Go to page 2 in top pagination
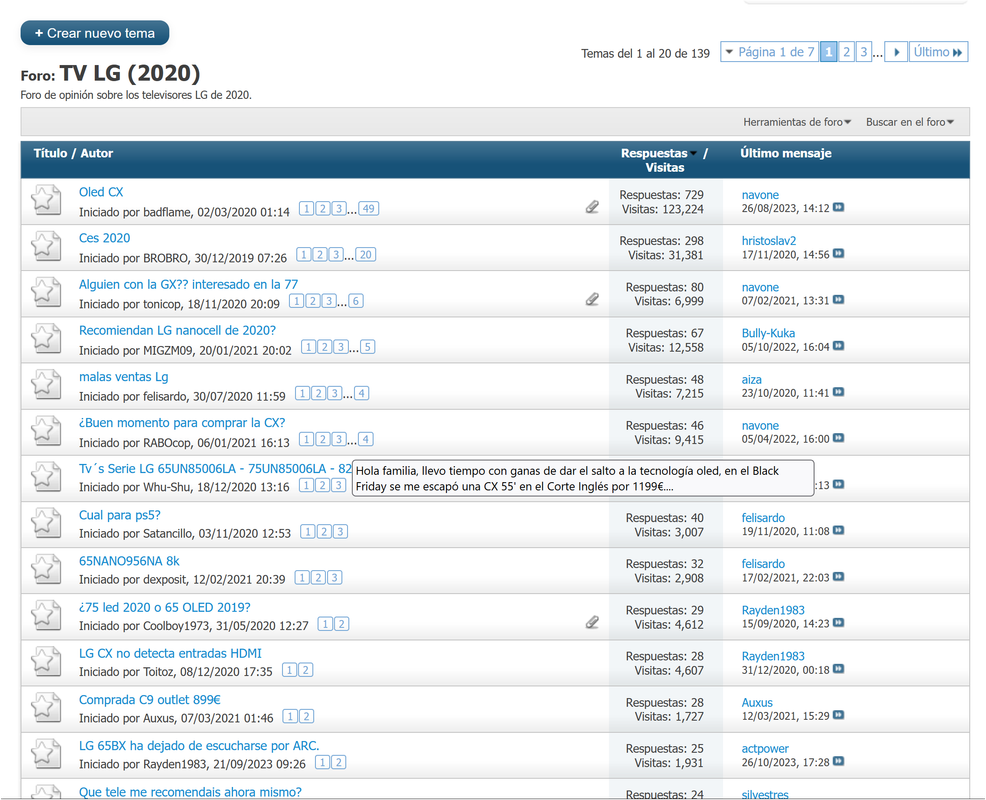This screenshot has height=800, width=986. click(846, 52)
